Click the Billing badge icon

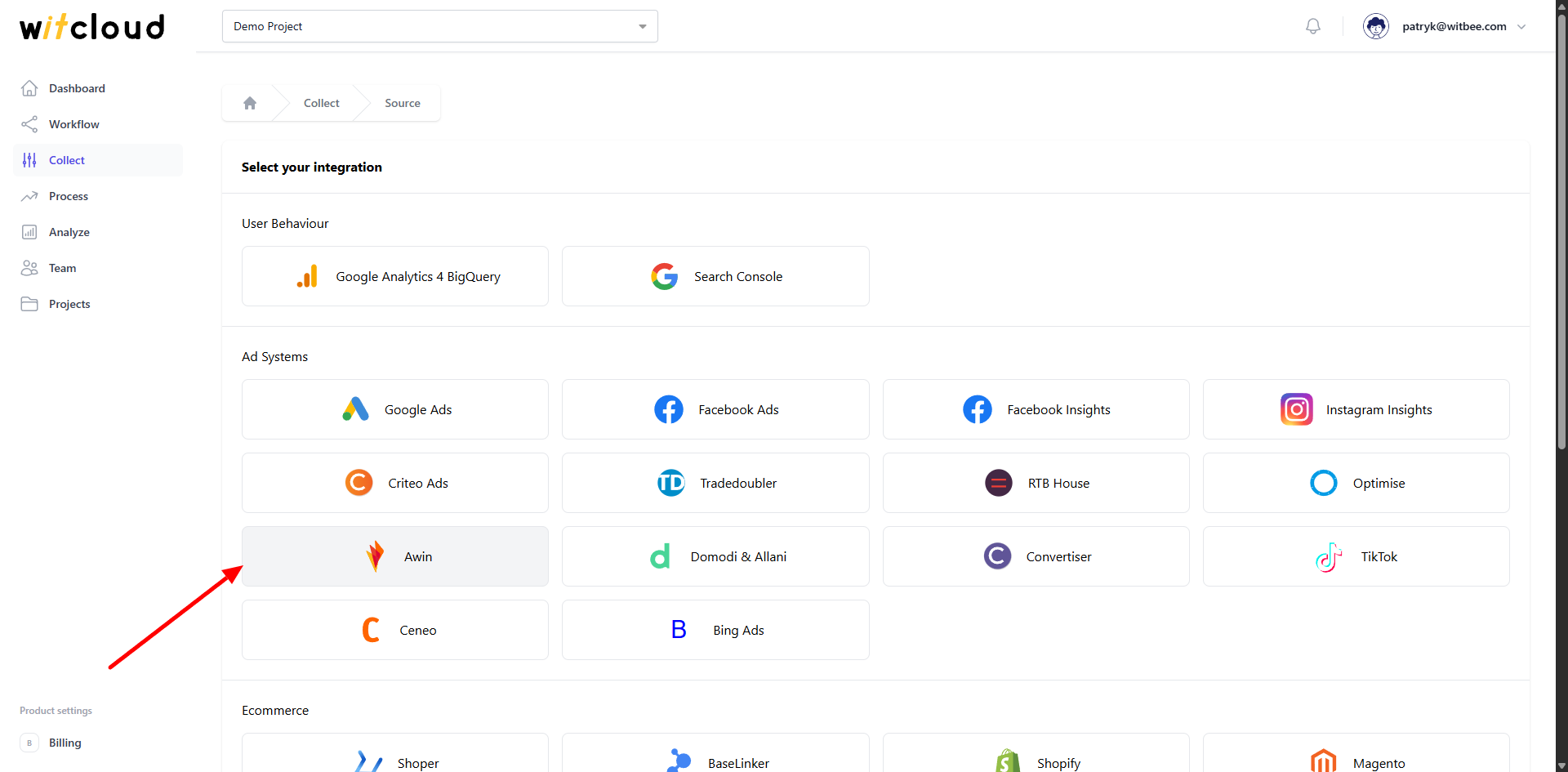click(x=29, y=743)
